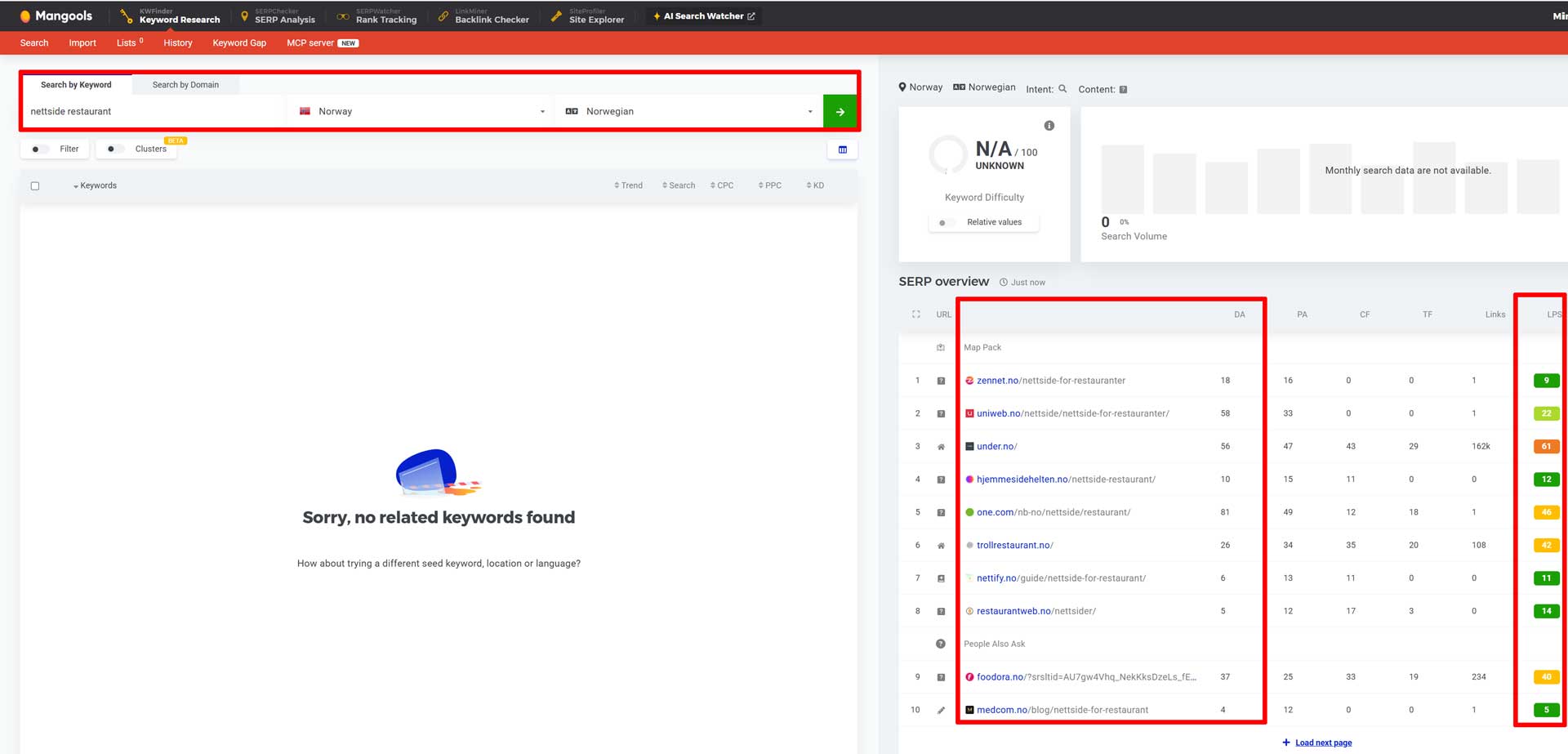The image size is (1568, 754).
Task: Open the Lists menu
Action: [130, 42]
